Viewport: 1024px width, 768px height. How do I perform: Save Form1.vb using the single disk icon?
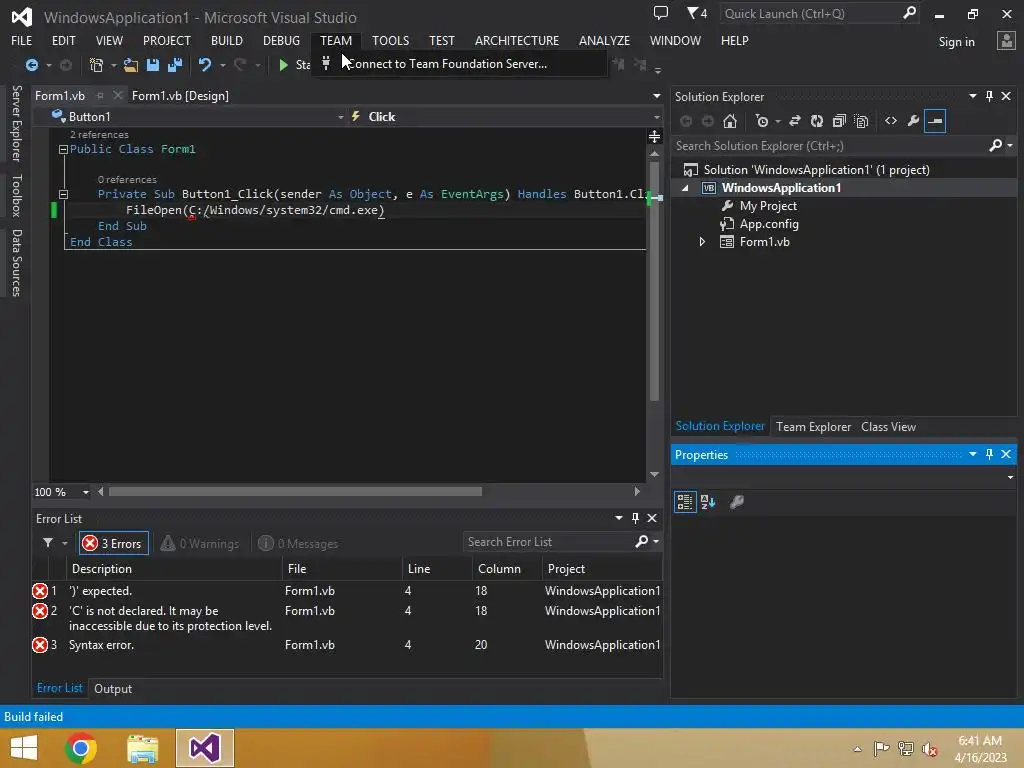[153, 65]
